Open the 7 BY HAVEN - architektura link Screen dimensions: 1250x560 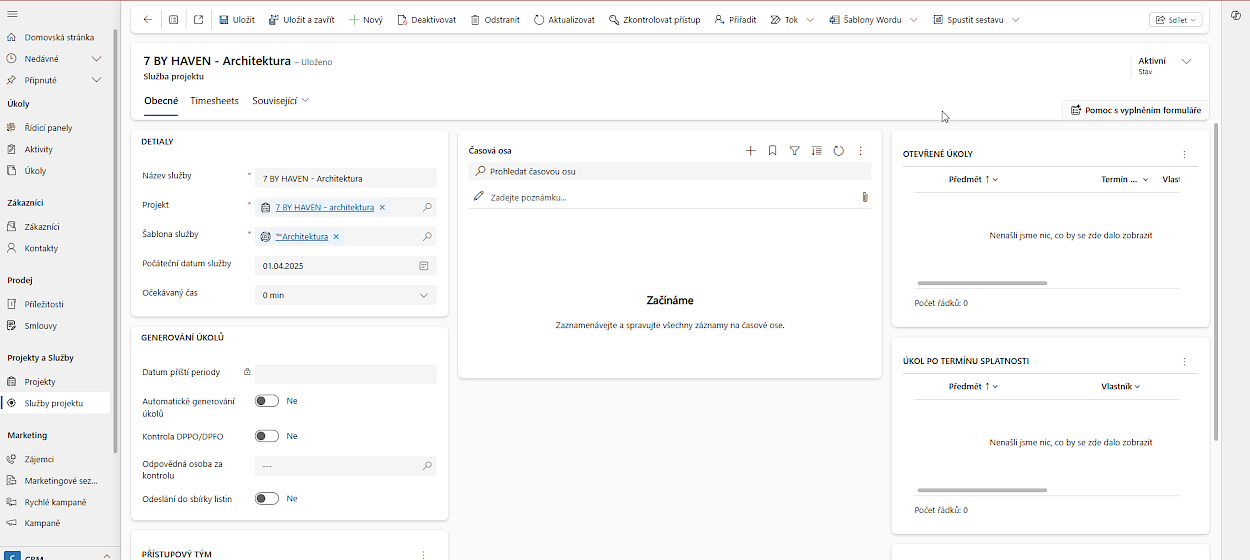[x=324, y=208]
